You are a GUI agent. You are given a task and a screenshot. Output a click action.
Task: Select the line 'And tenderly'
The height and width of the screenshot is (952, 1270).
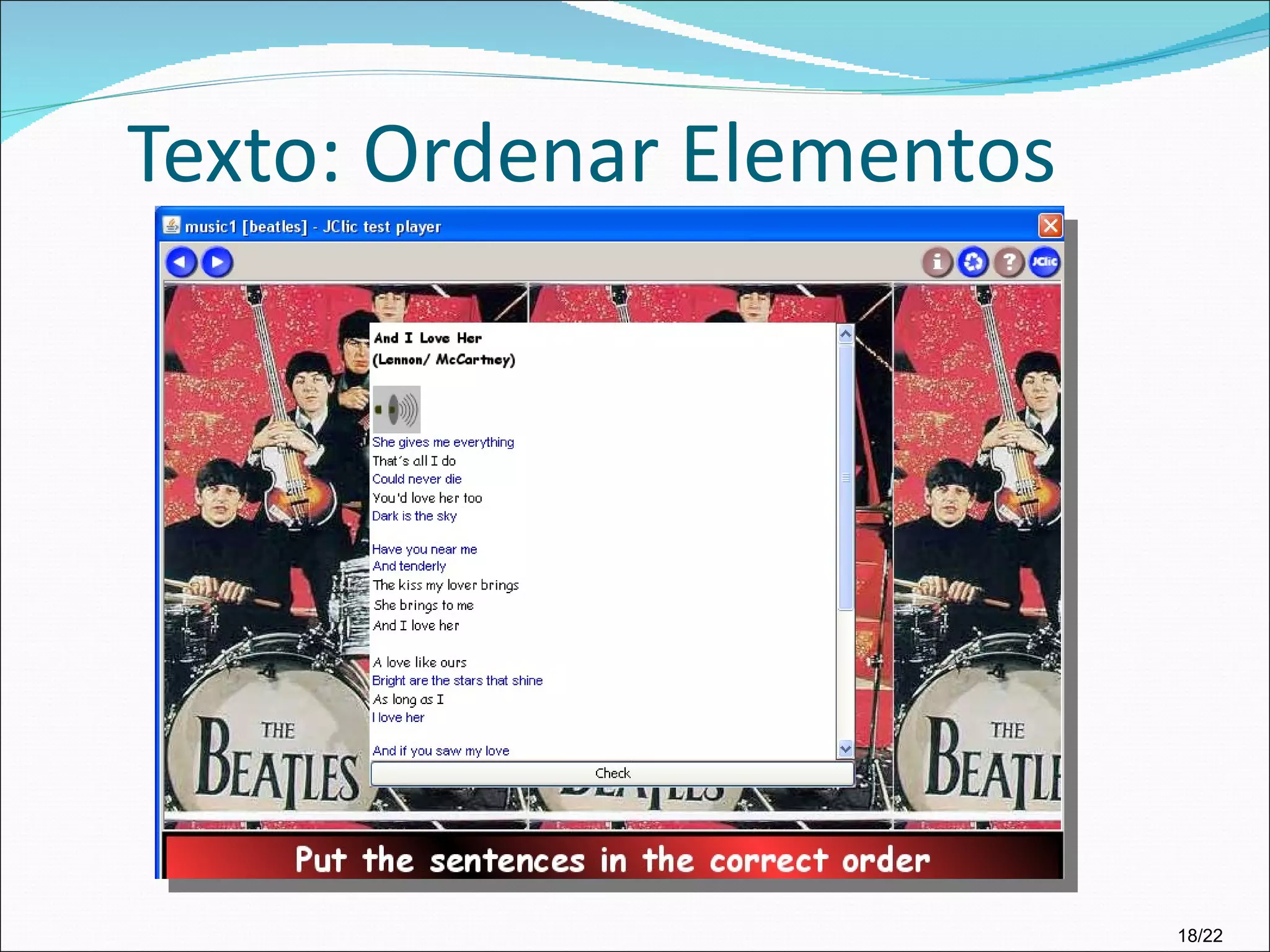(x=409, y=566)
